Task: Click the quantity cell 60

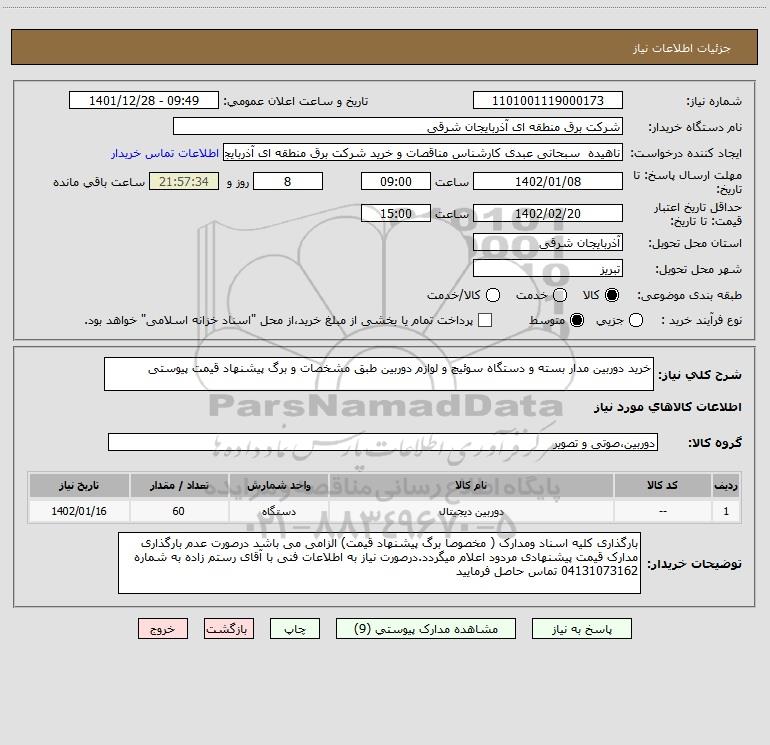Action: pos(179,511)
